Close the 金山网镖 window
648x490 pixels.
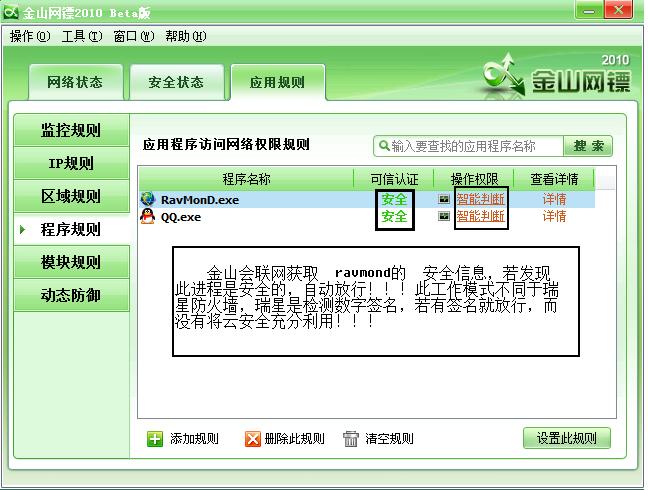click(x=618, y=10)
